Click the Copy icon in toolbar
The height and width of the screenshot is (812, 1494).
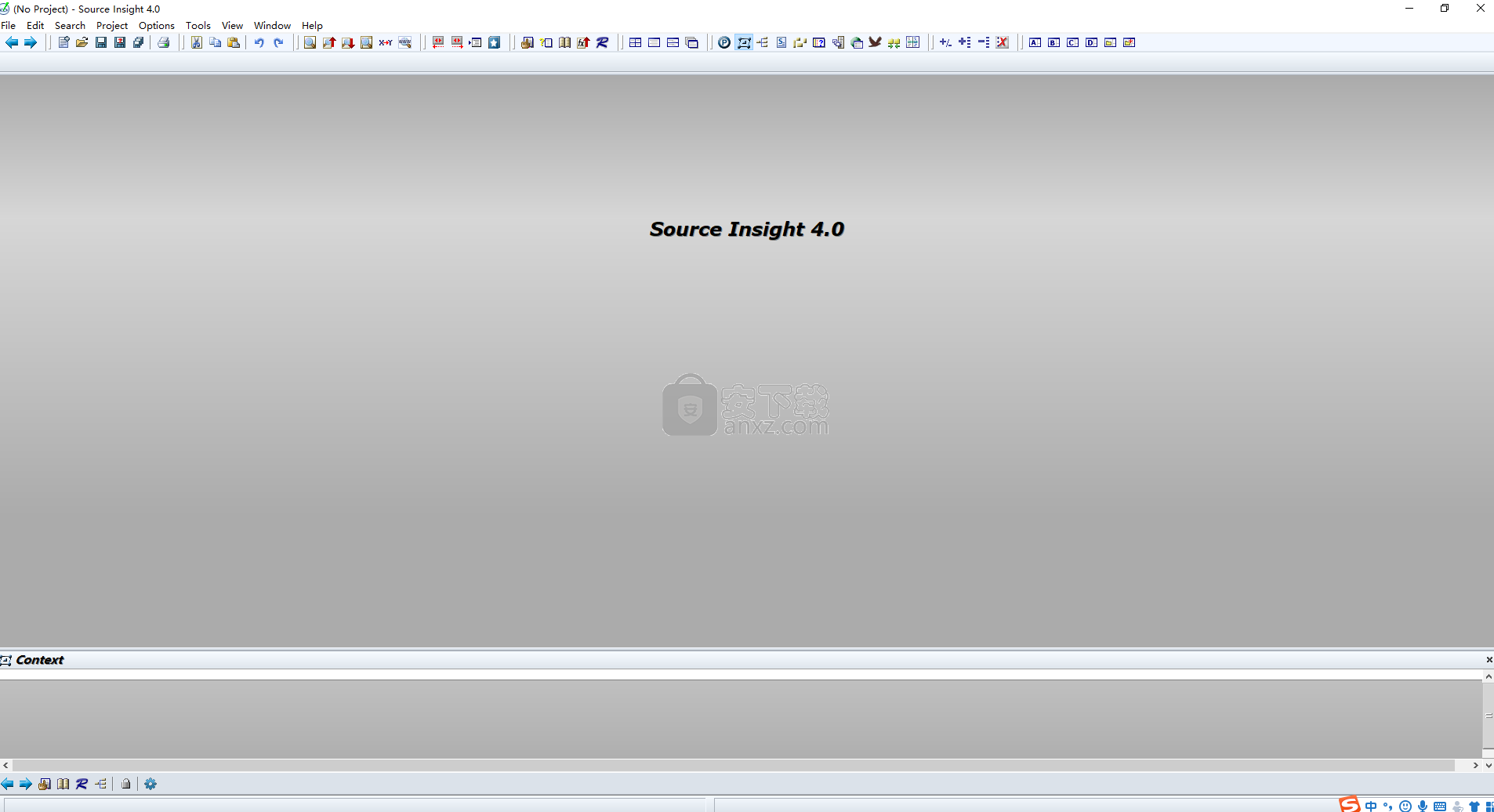[215, 42]
